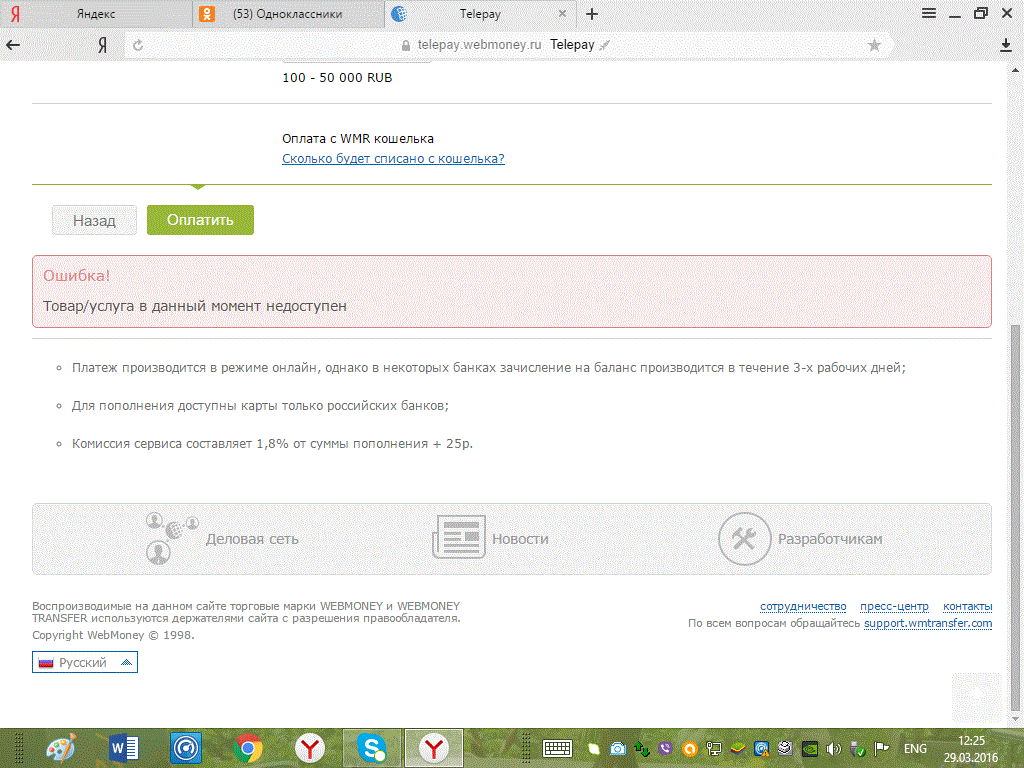Click the taskbar clock showing 12:25
This screenshot has width=1024, height=768.
(x=971, y=749)
